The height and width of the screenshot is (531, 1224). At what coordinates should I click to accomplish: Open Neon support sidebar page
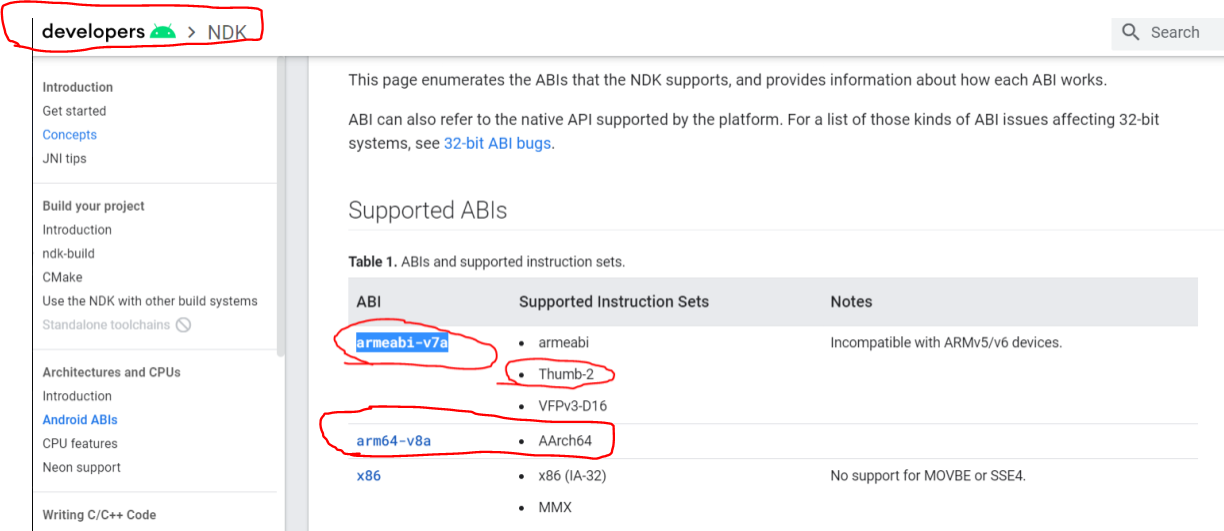(81, 467)
